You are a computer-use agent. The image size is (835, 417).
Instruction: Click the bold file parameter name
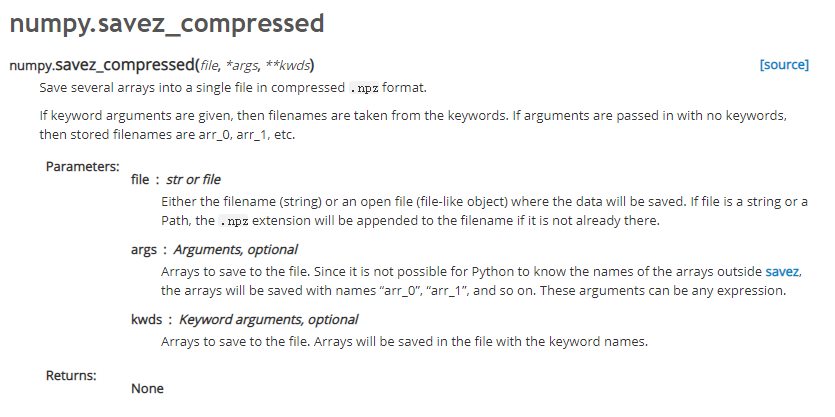click(140, 180)
